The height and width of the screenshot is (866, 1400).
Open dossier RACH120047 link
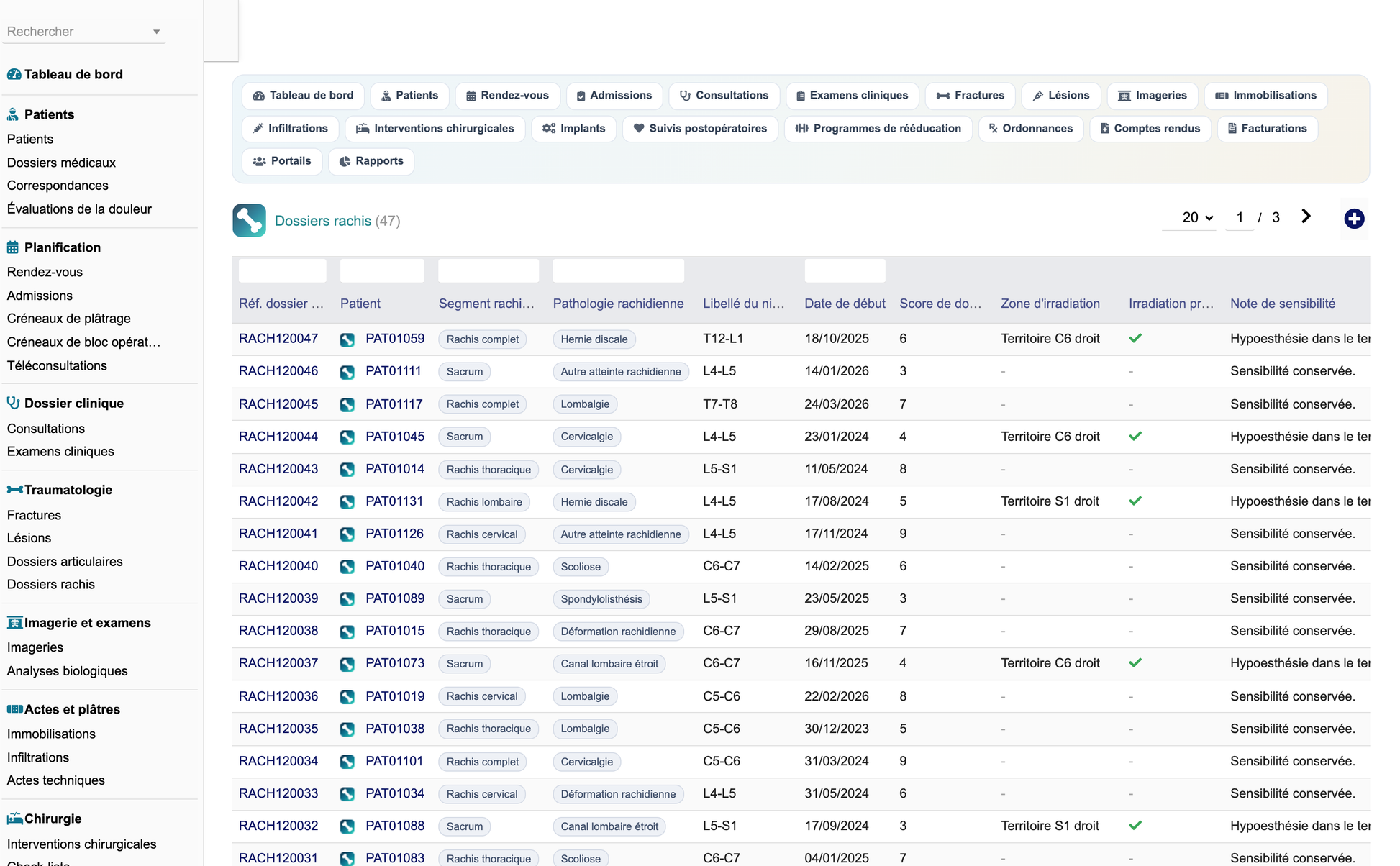(x=278, y=339)
